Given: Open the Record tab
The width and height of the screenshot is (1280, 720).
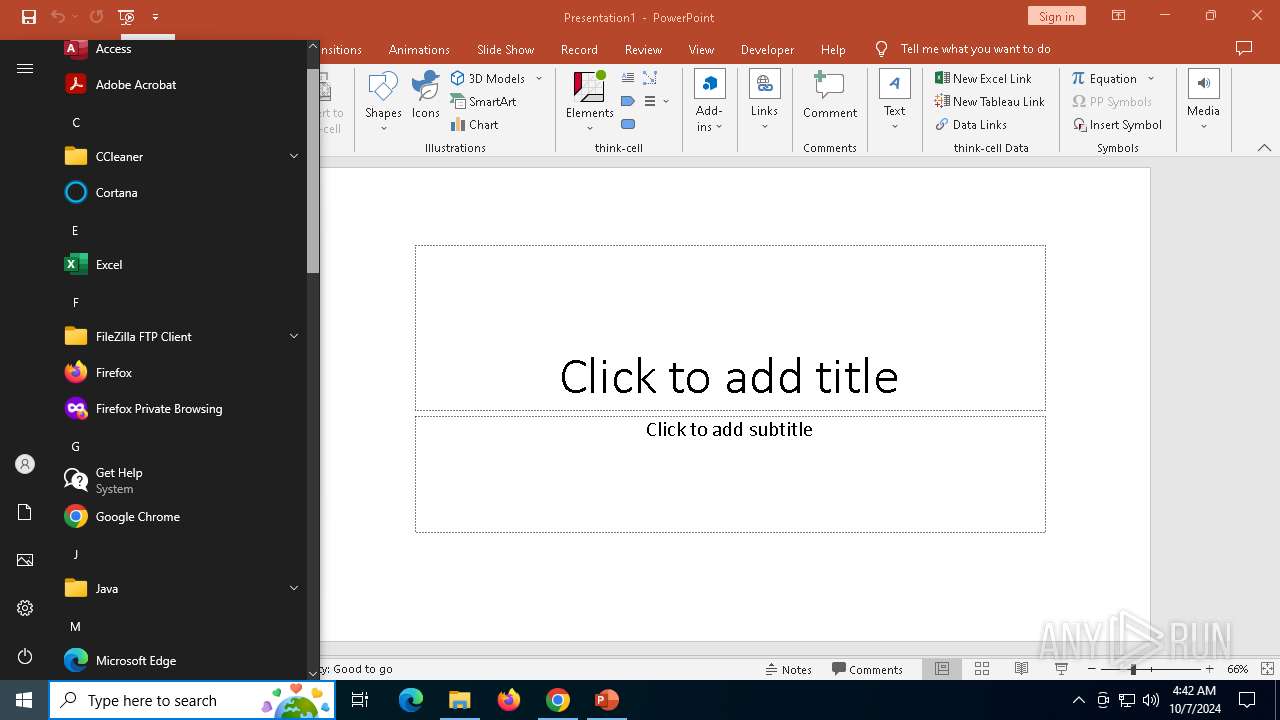Looking at the screenshot, I should [x=579, y=49].
